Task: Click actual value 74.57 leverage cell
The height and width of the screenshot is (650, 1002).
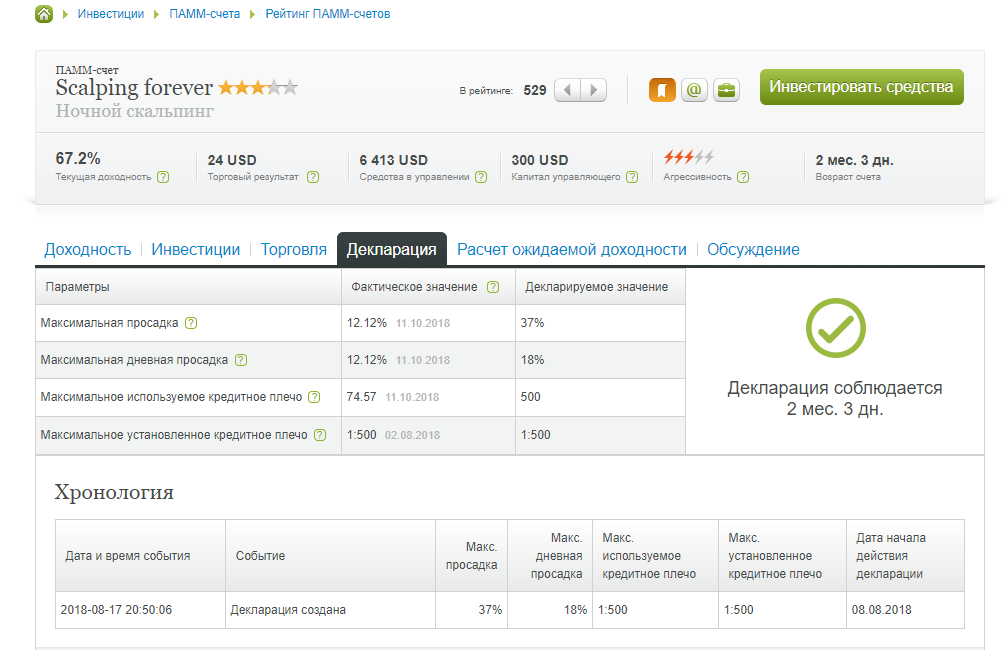Action: [x=428, y=397]
